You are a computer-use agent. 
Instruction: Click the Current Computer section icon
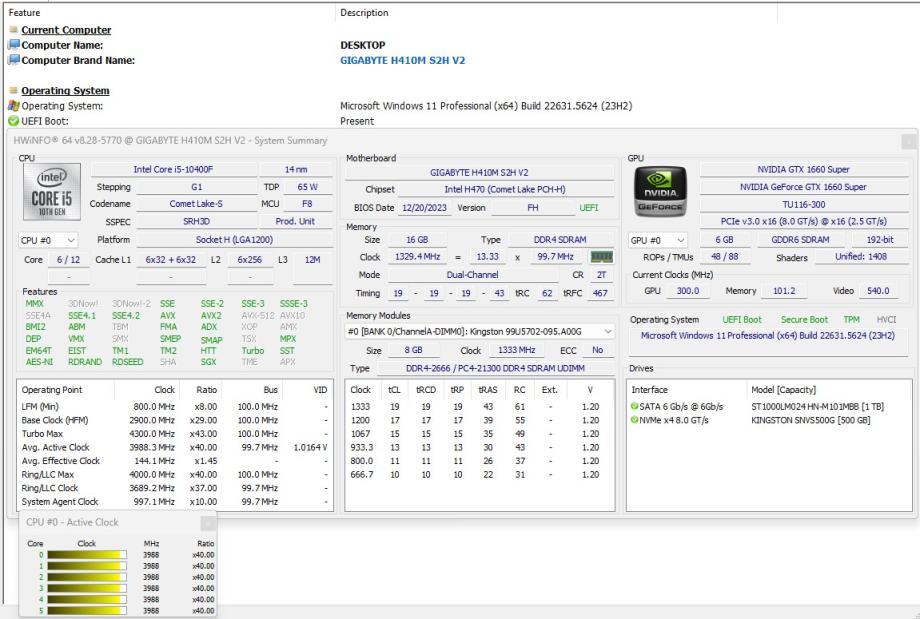click(x=14, y=31)
